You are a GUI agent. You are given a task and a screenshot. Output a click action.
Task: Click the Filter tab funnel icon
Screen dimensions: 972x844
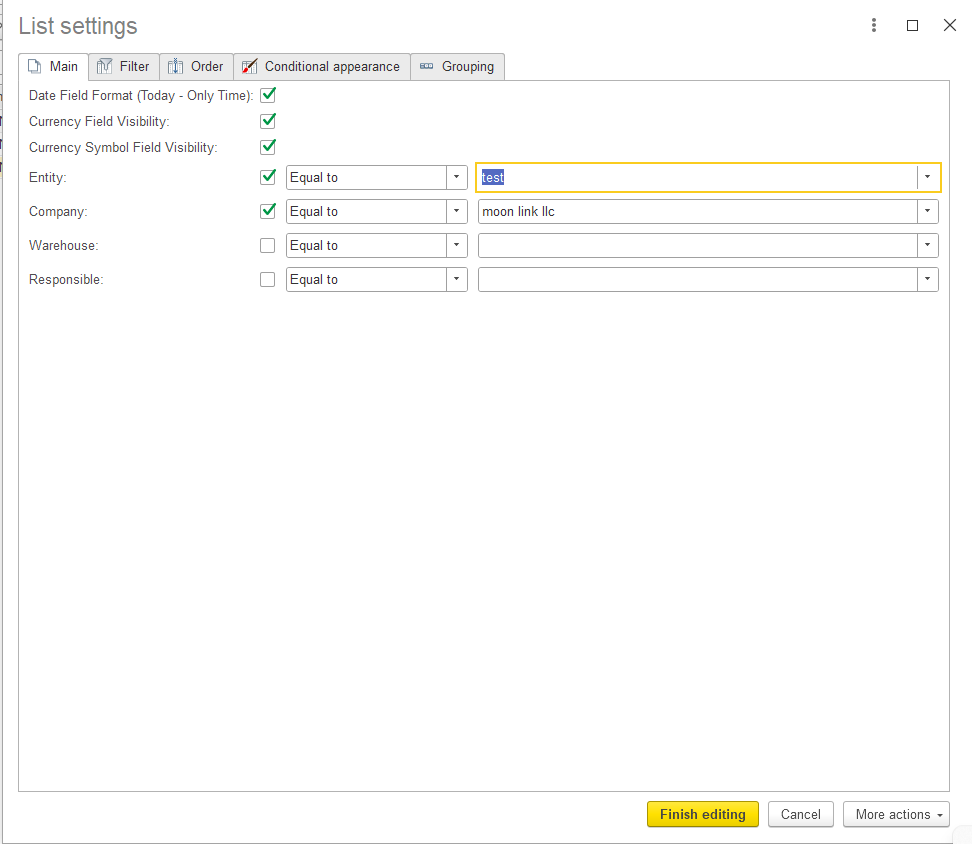tap(104, 66)
